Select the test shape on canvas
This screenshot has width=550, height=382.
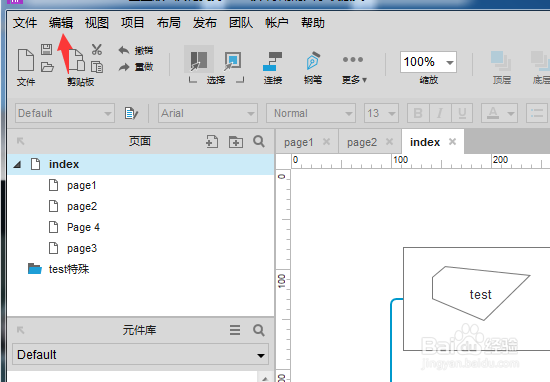(x=480, y=294)
